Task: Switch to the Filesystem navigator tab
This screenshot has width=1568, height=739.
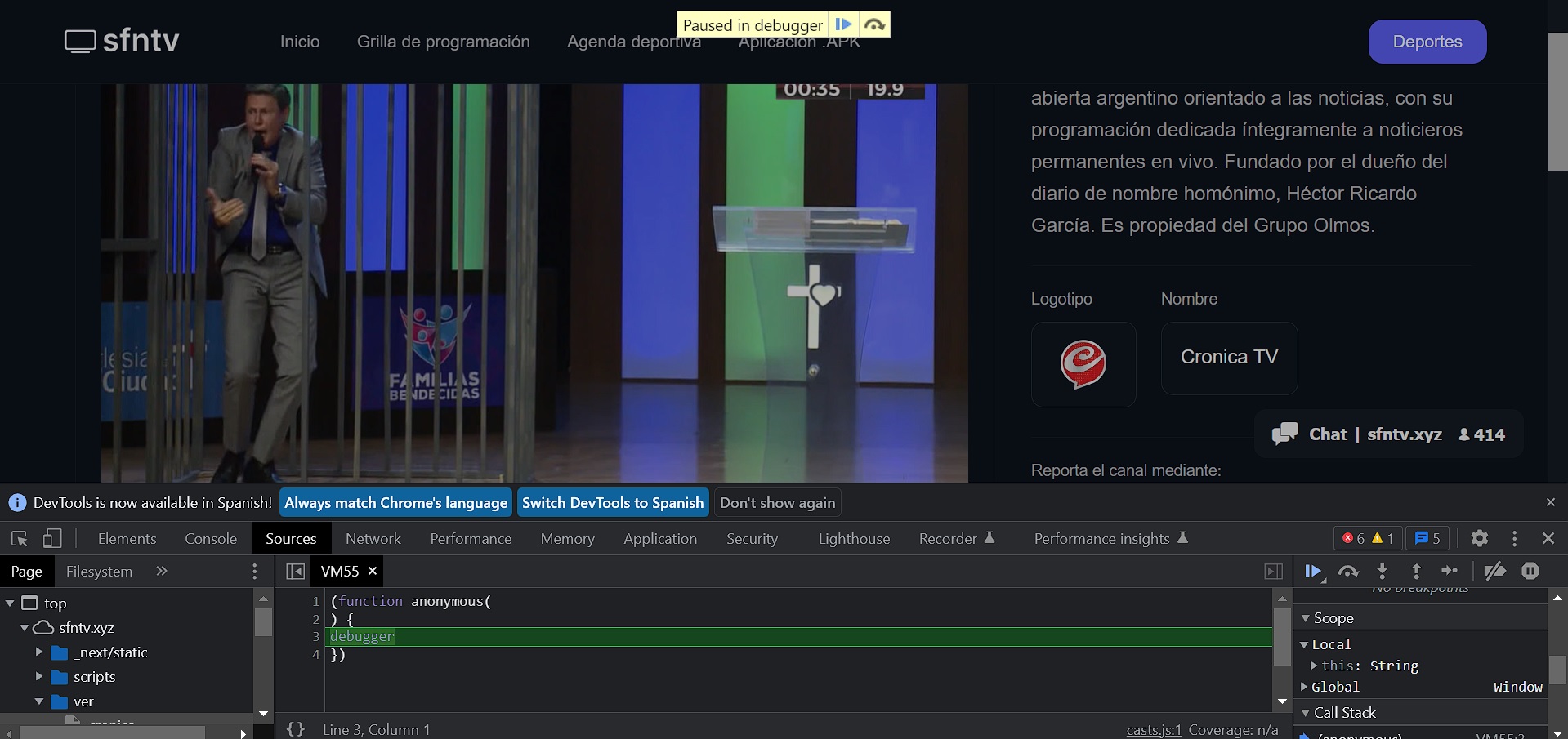Action: tap(99, 572)
